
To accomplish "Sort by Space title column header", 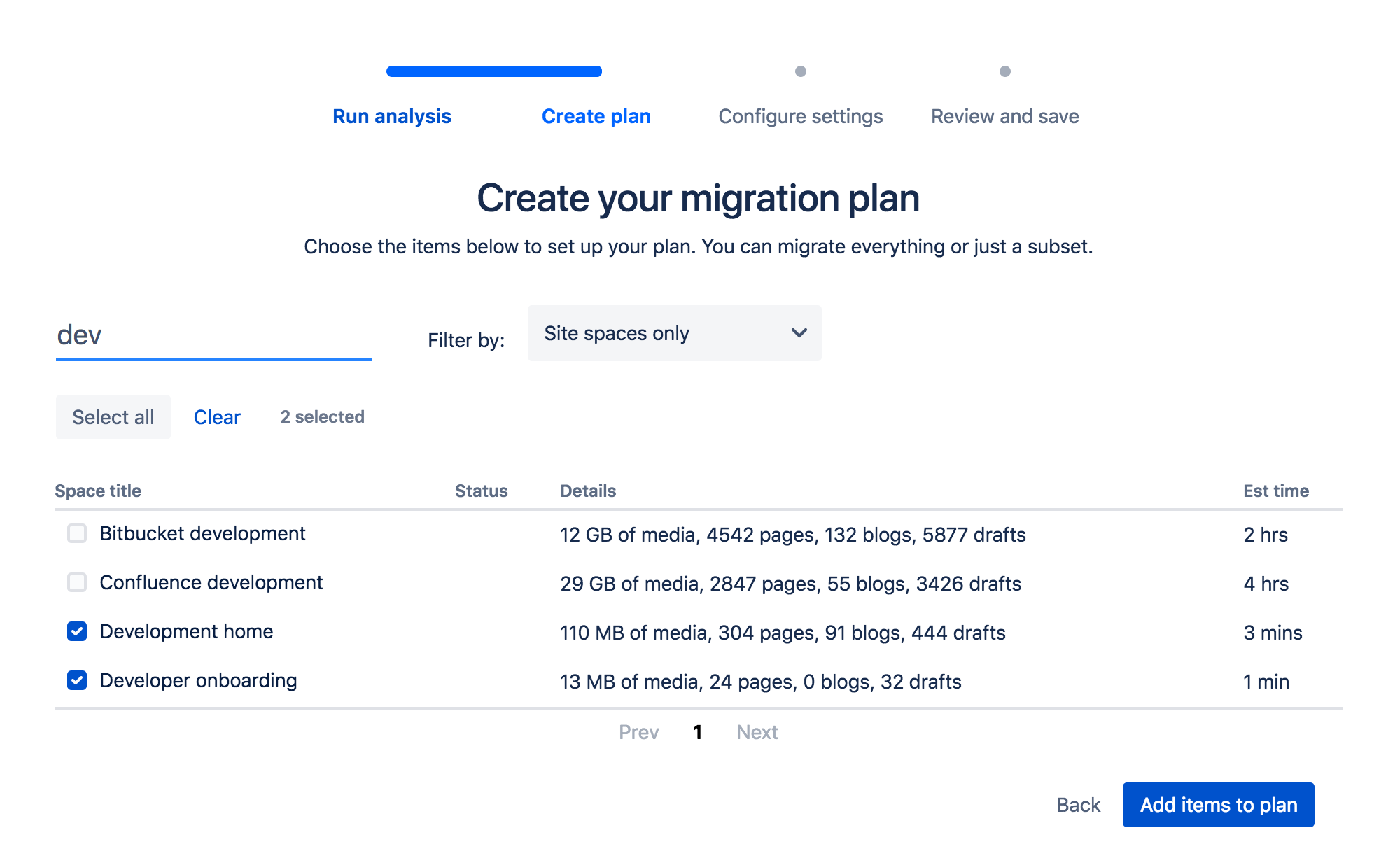I will [x=98, y=491].
